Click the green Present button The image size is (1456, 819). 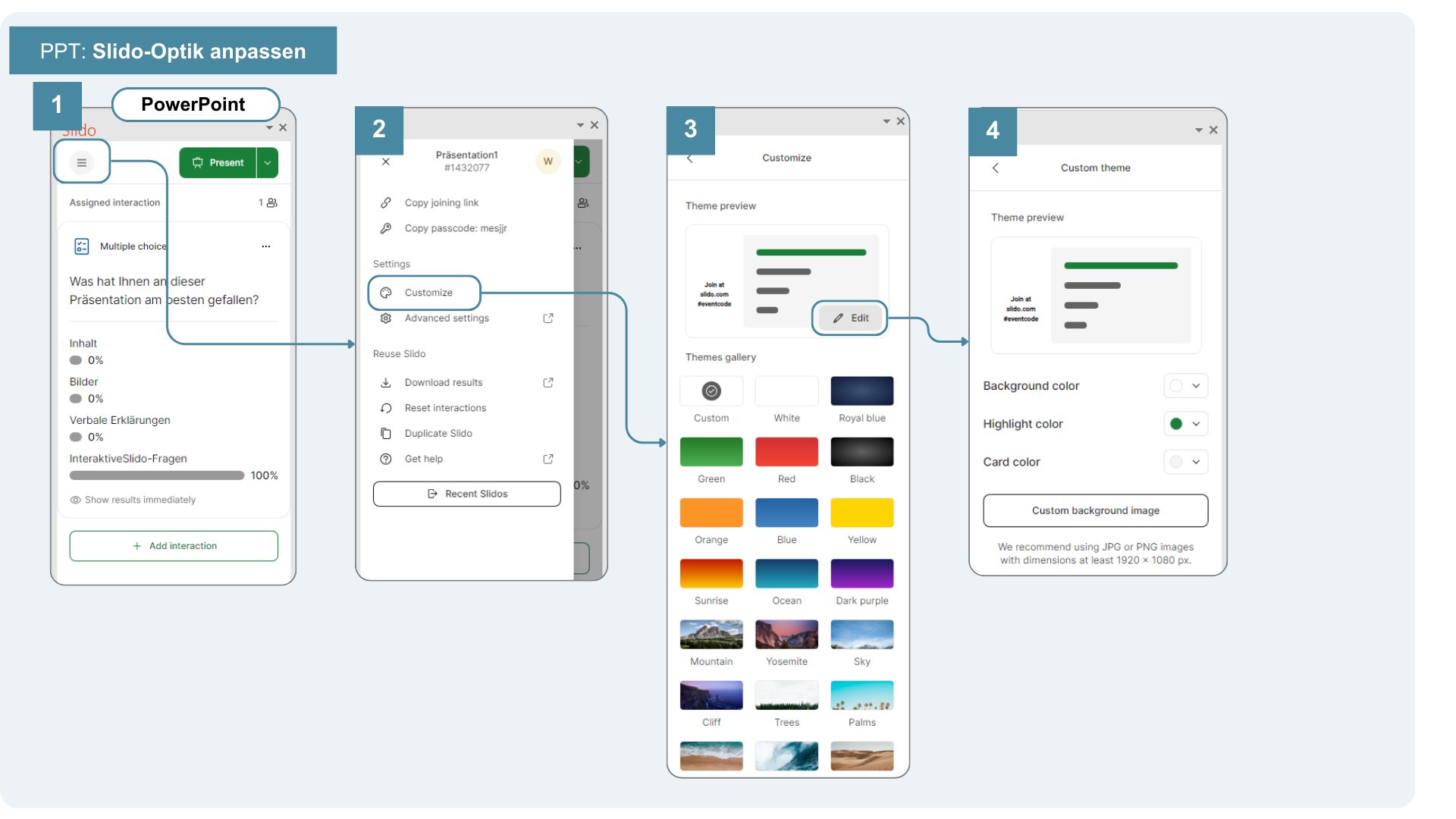click(x=218, y=163)
